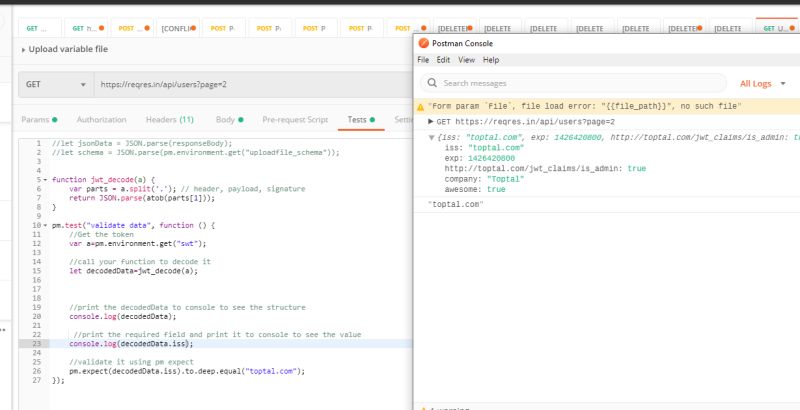The image size is (800, 410).
Task: Click line 23 console.log(decodedData.iss) code
Action: [x=131, y=344]
